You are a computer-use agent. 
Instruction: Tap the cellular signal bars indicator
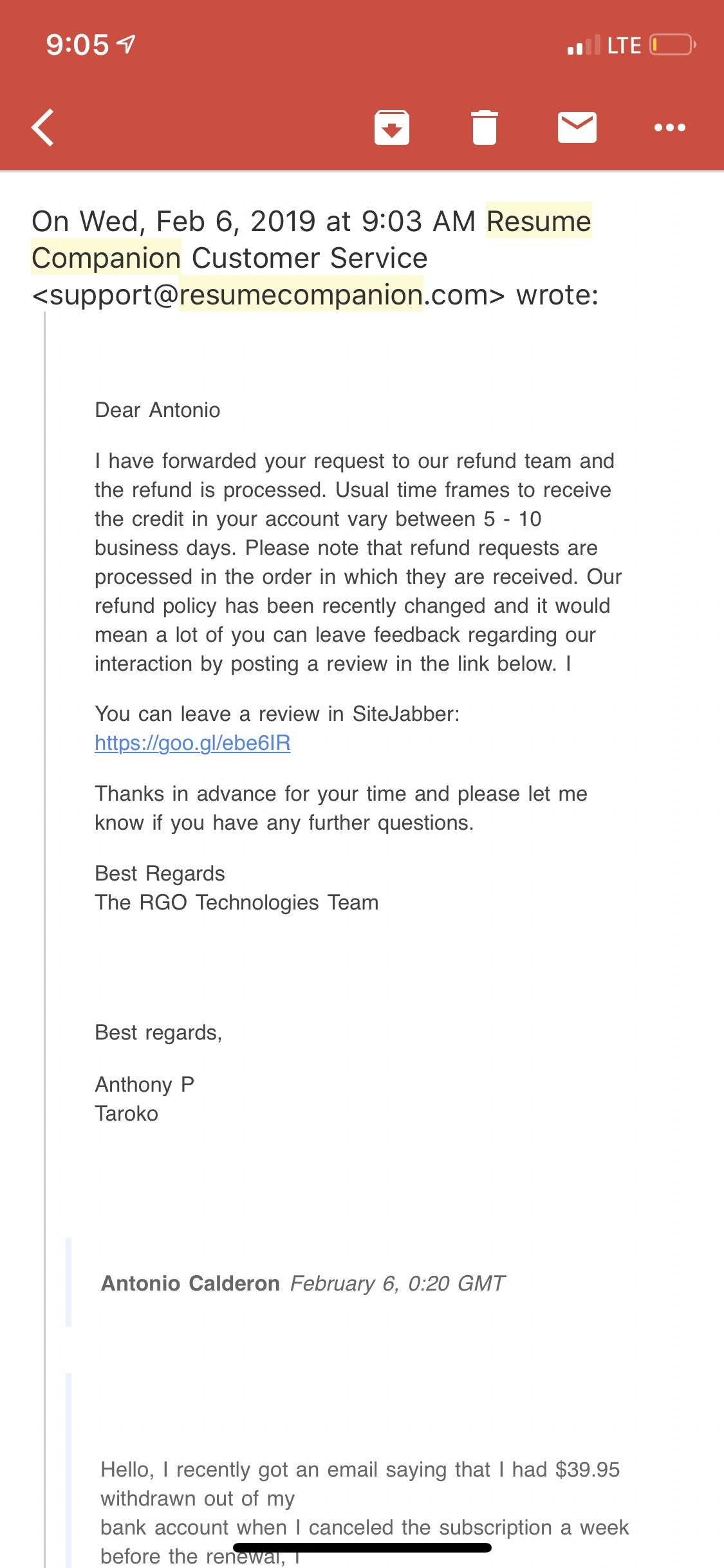[583, 45]
